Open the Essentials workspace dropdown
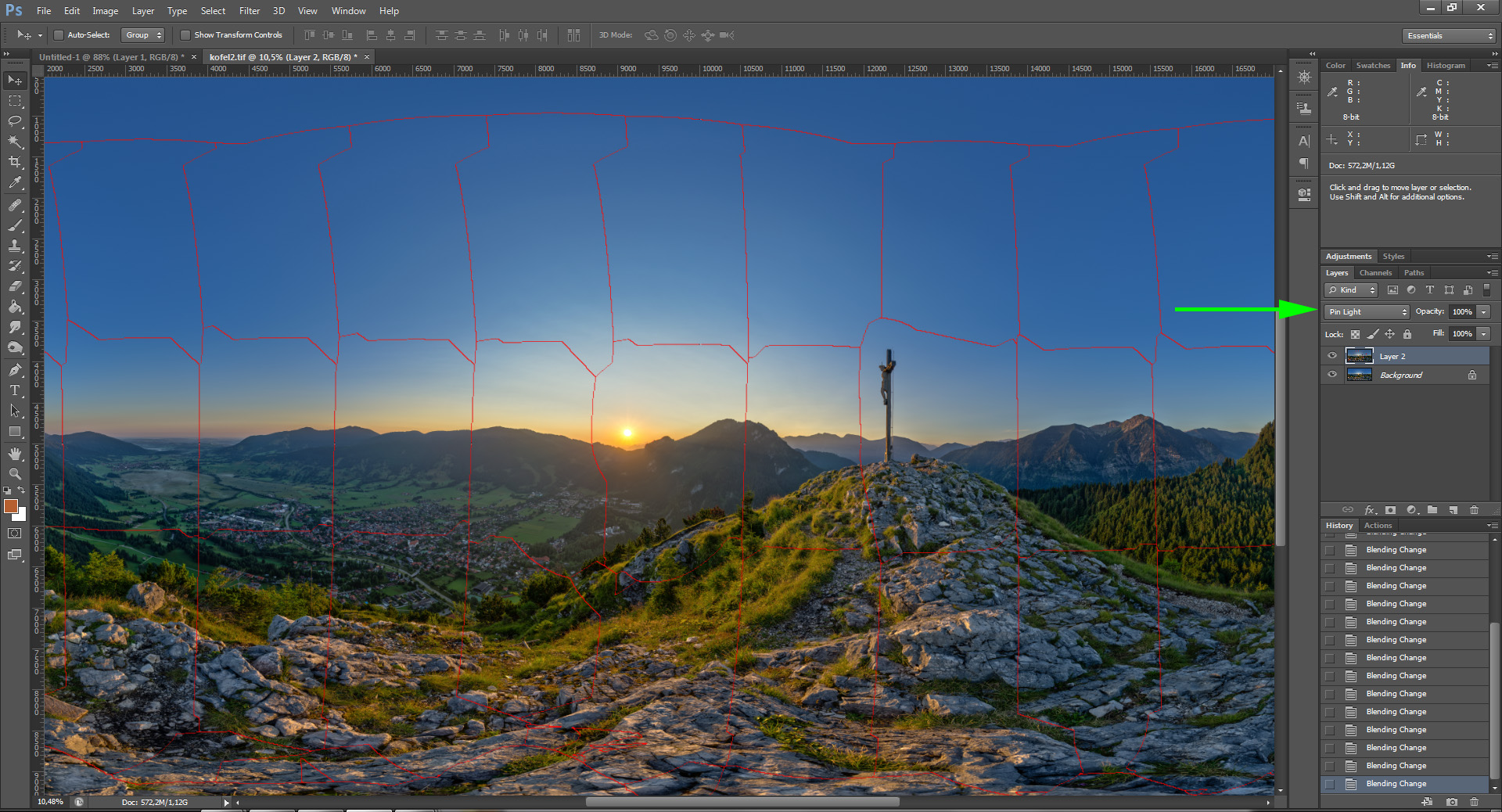The image size is (1502, 812). (1448, 36)
